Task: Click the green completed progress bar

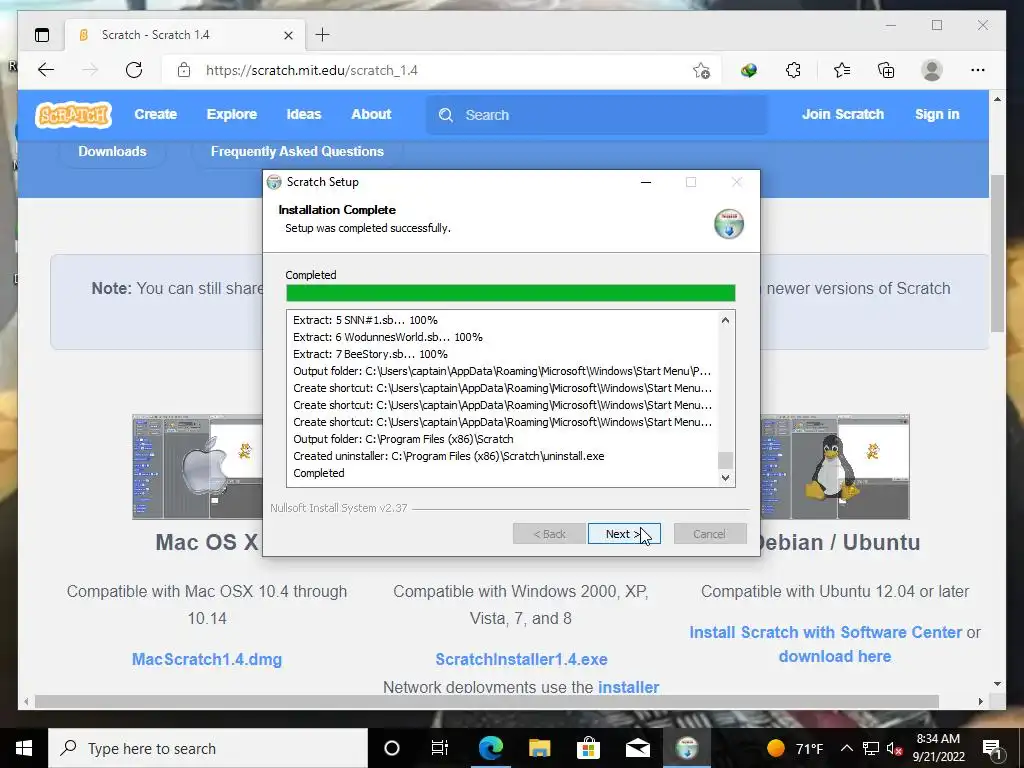Action: pos(511,293)
